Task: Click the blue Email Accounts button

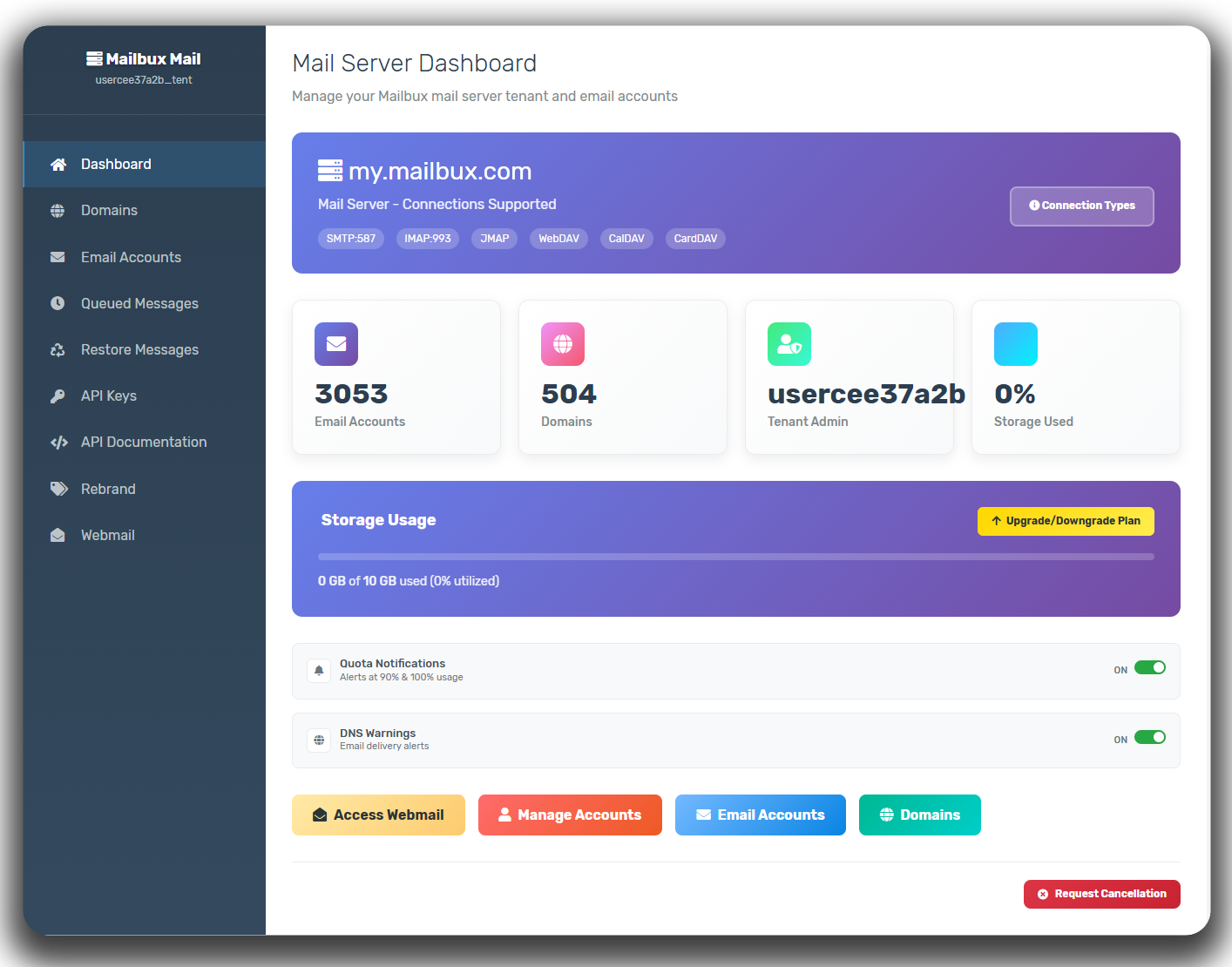Action: pyautogui.click(x=761, y=815)
